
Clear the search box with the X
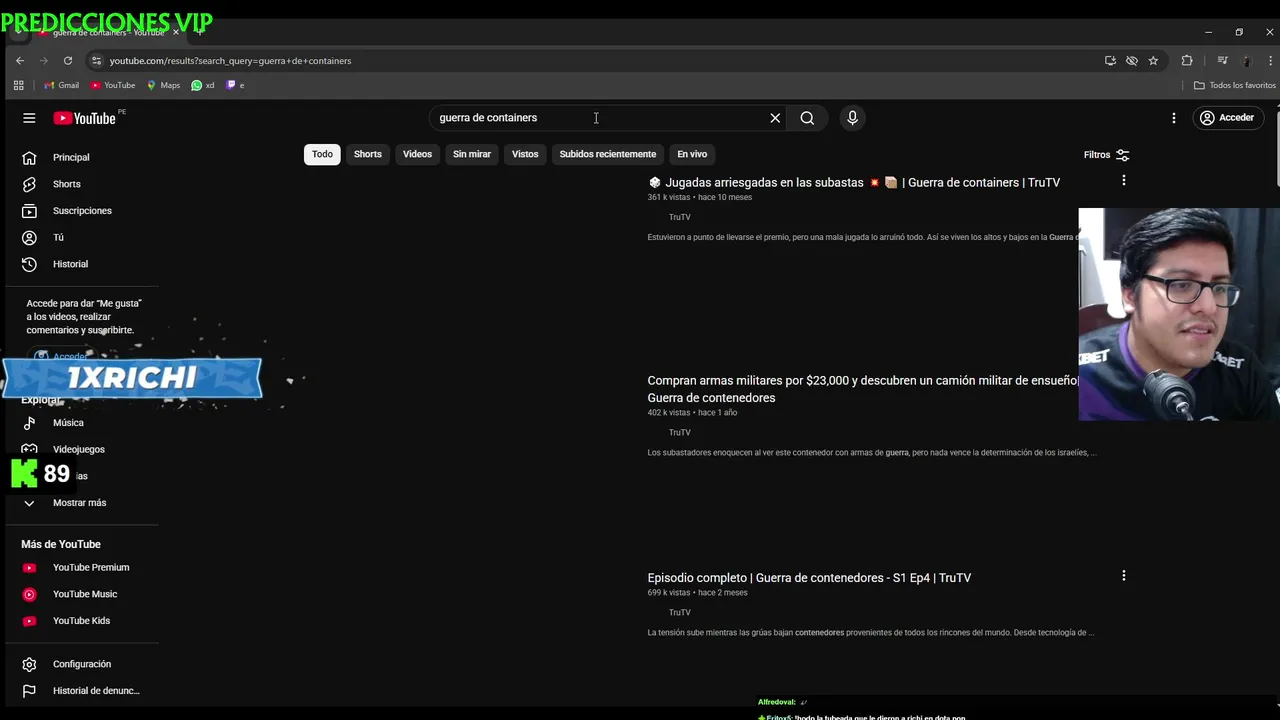click(775, 118)
